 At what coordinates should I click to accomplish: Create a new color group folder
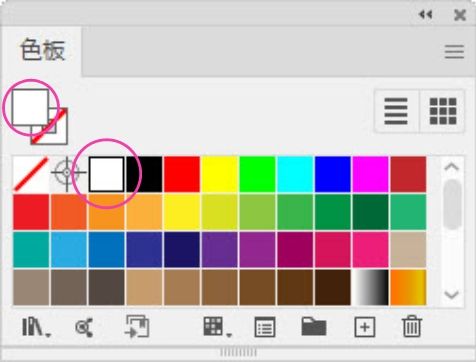(313, 326)
